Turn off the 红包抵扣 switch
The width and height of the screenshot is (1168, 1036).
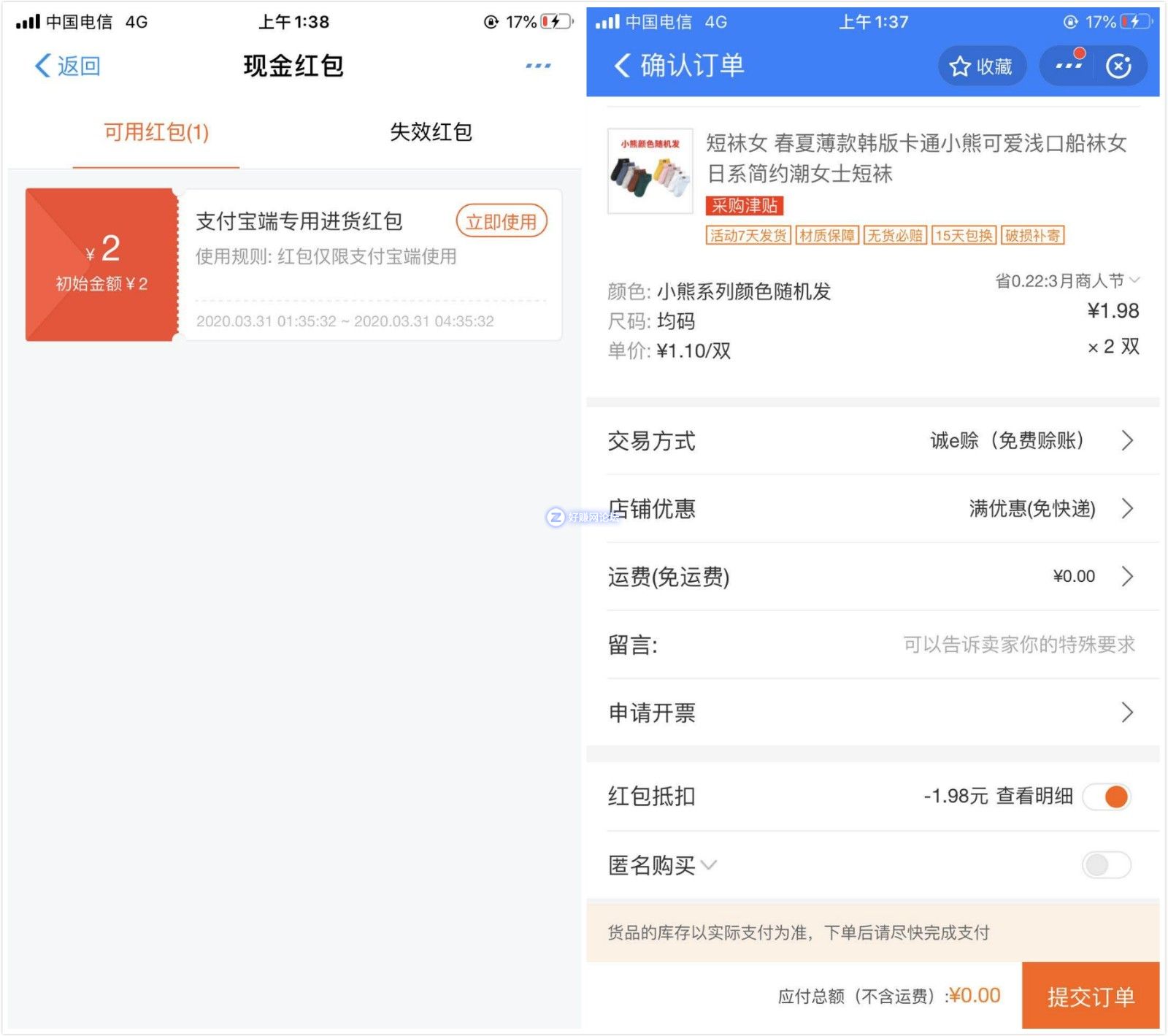(x=1107, y=797)
